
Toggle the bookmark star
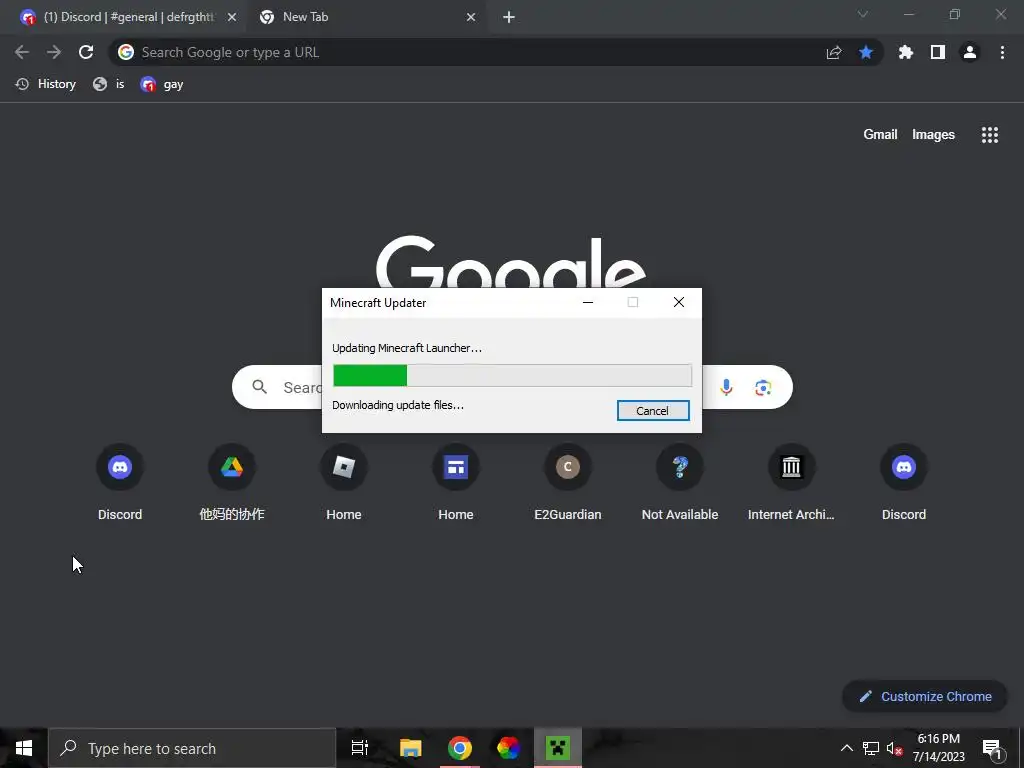866,52
